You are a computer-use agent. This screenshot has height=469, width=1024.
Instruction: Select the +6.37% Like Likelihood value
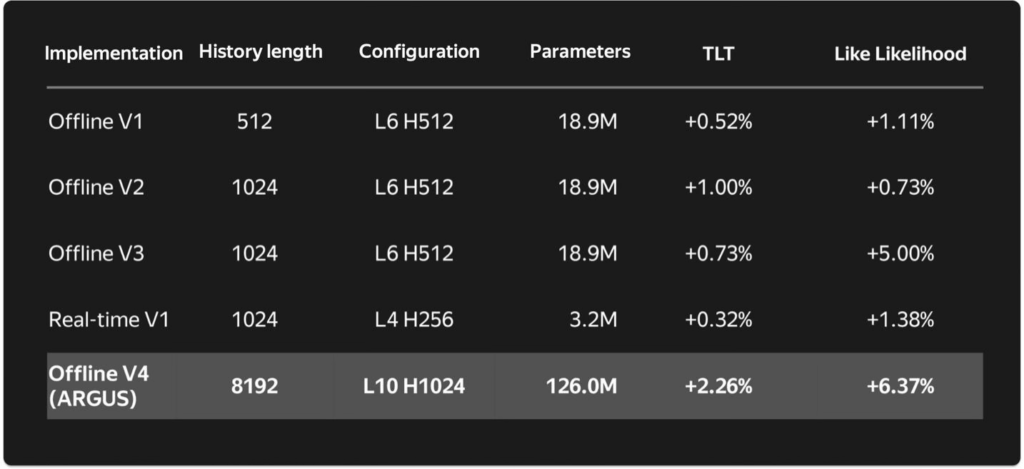[900, 386]
